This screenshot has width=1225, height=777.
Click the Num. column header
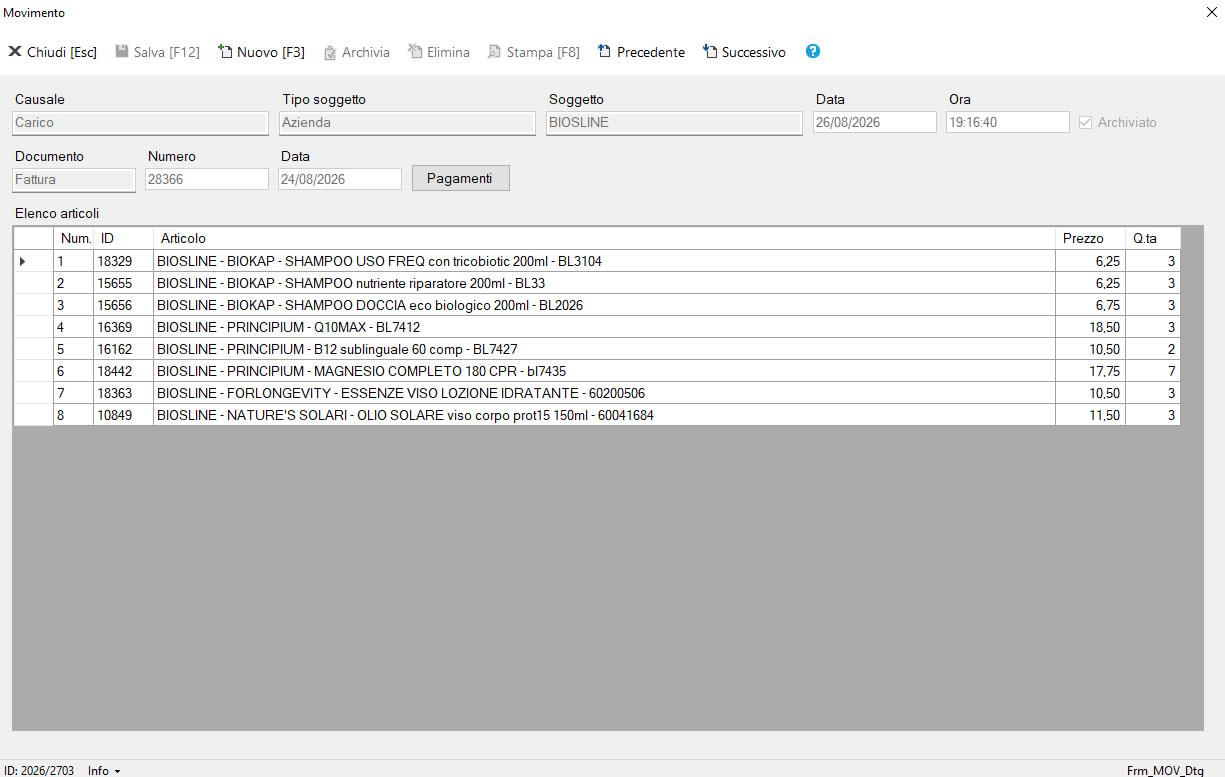(x=73, y=238)
